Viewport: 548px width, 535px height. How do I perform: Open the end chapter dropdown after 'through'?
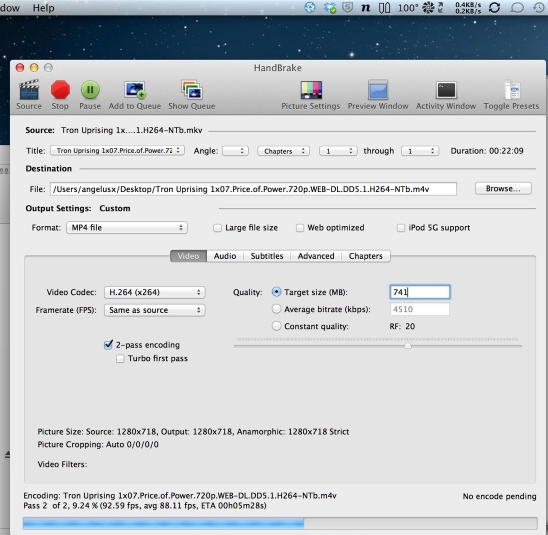click(x=420, y=151)
